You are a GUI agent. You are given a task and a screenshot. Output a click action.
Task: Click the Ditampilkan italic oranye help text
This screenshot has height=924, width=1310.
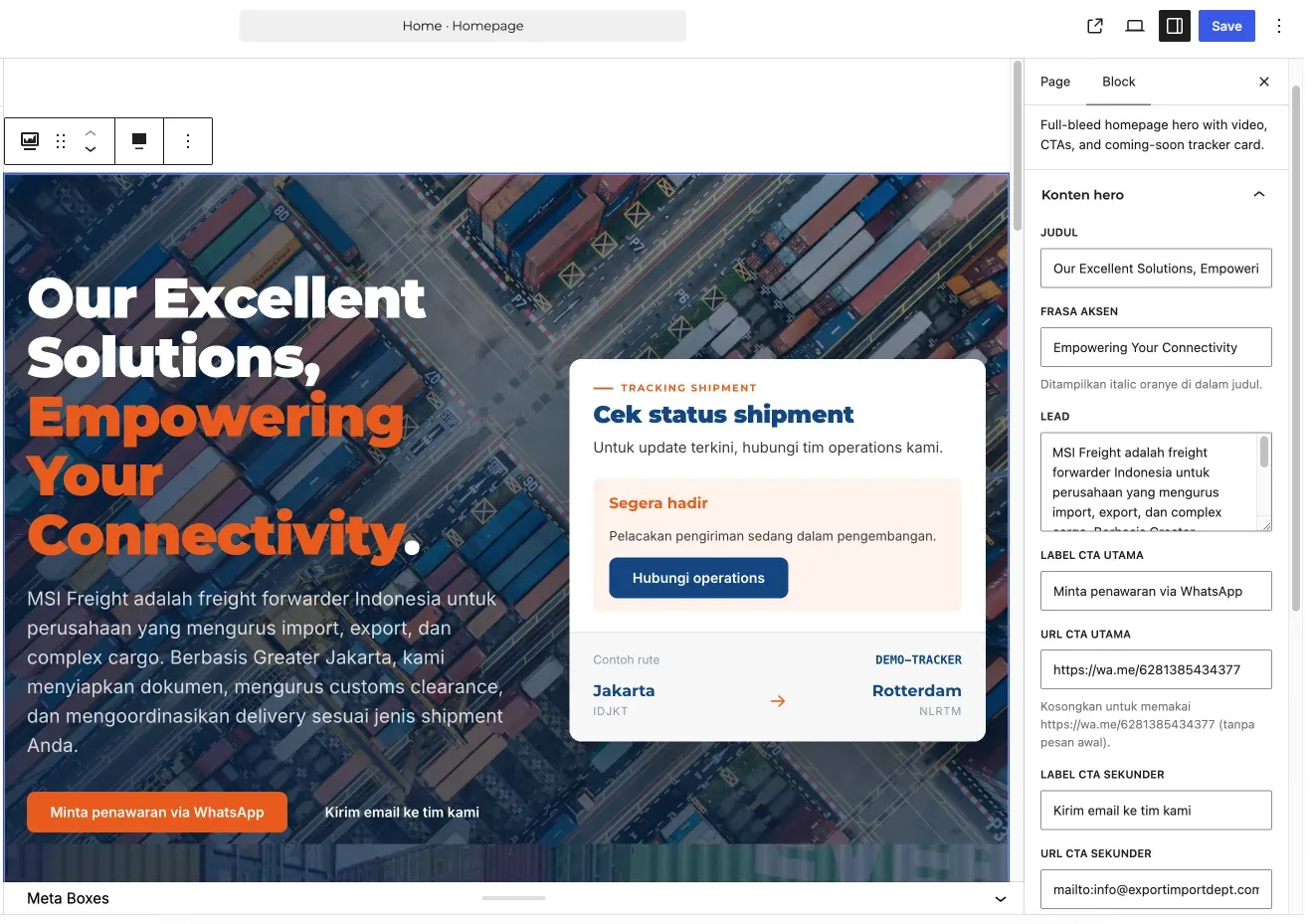click(x=1151, y=384)
